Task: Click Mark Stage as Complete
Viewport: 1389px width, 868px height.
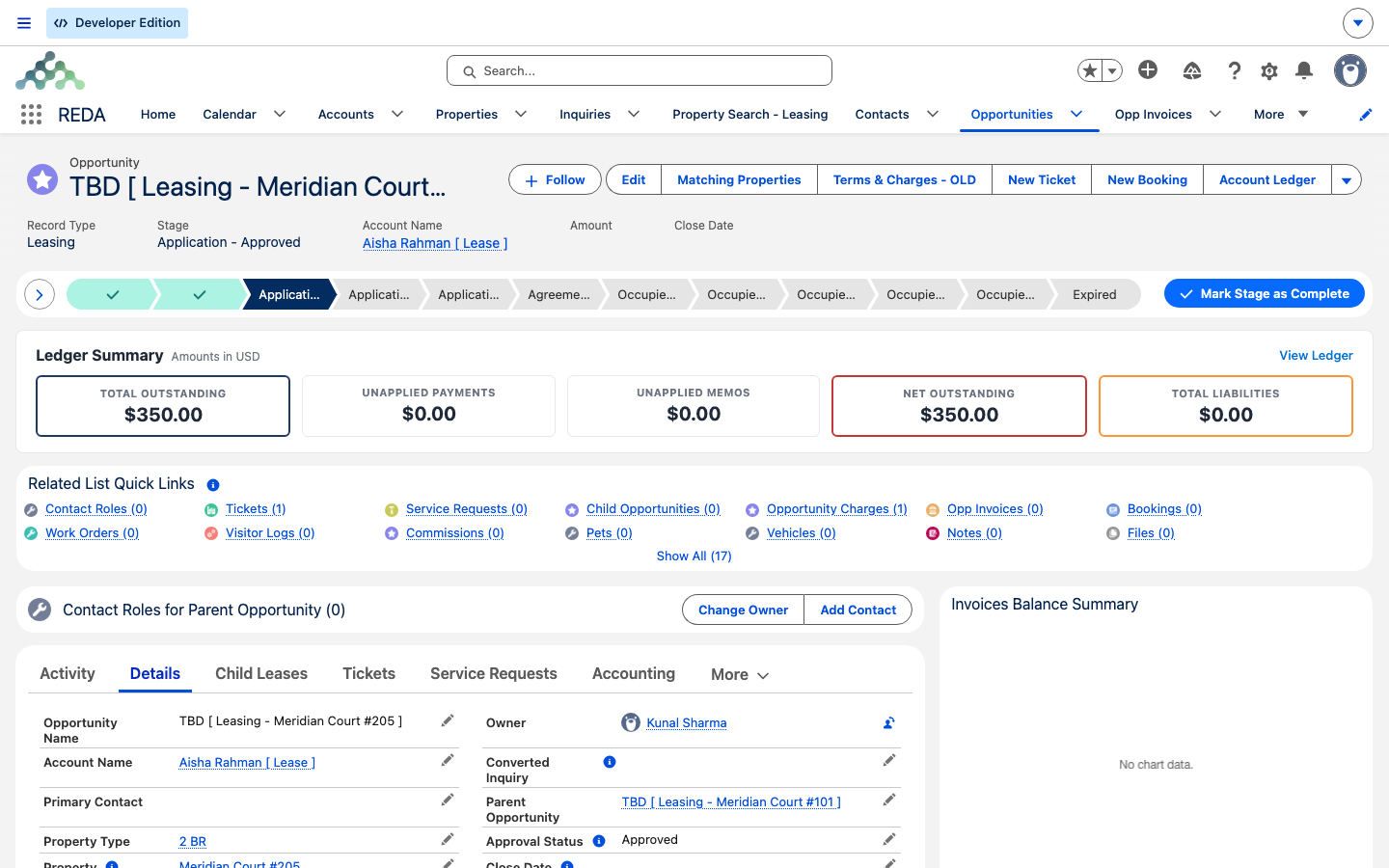Action: coord(1264,293)
